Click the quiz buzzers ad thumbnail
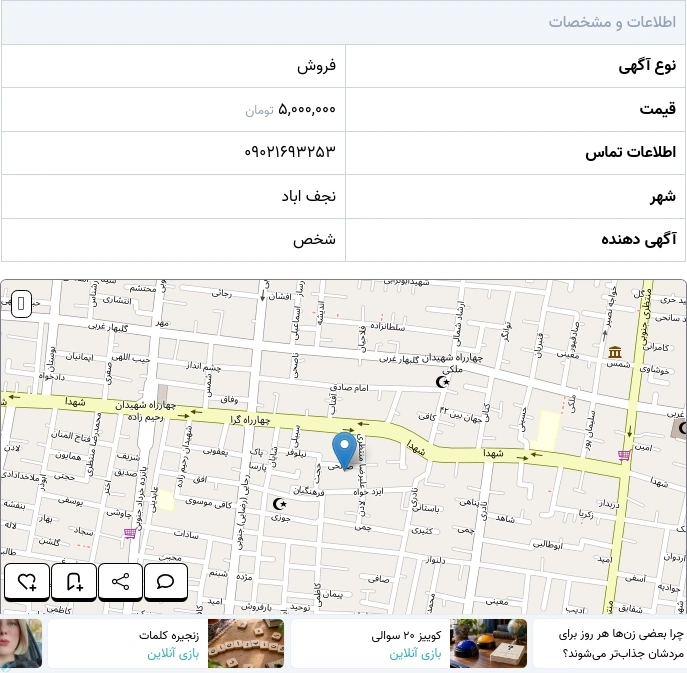687x673 pixels. (x=488, y=643)
